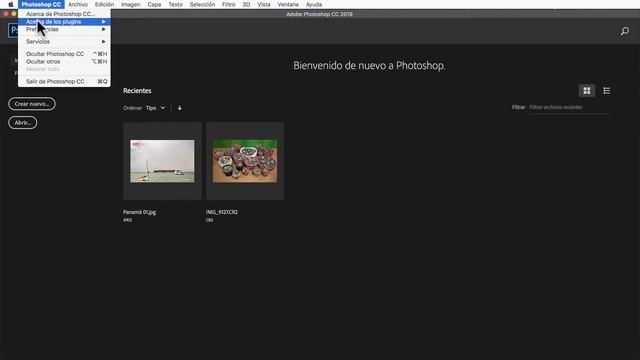Choose Salir de Photoshop CC
The width and height of the screenshot is (640, 360).
64,82
